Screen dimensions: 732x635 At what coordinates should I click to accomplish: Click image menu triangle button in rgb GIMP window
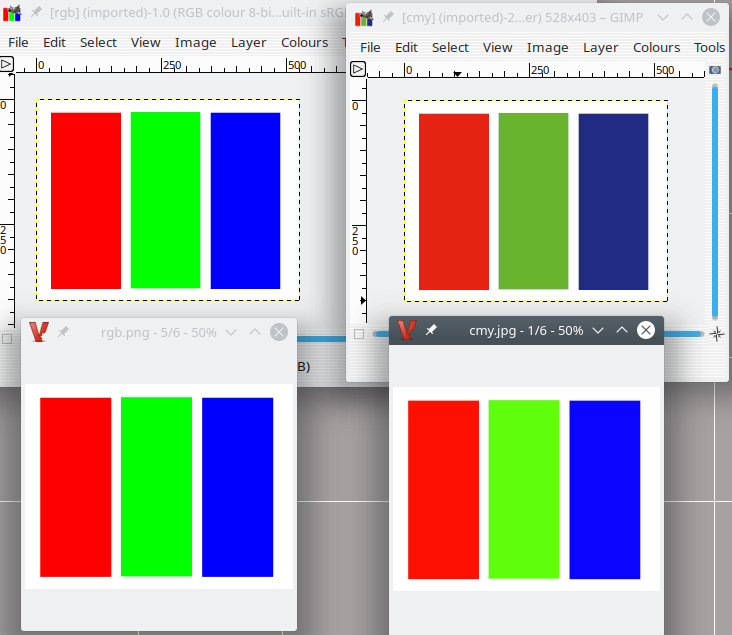coord(6,64)
